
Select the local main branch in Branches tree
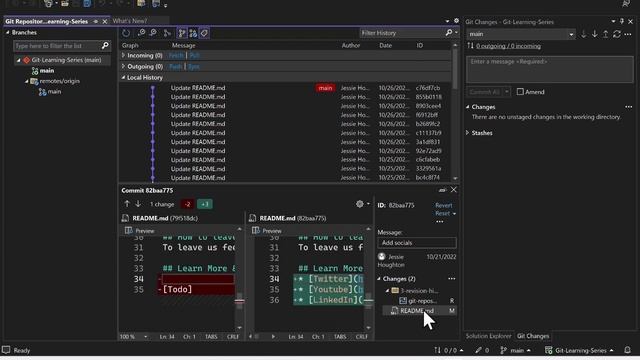47,71
